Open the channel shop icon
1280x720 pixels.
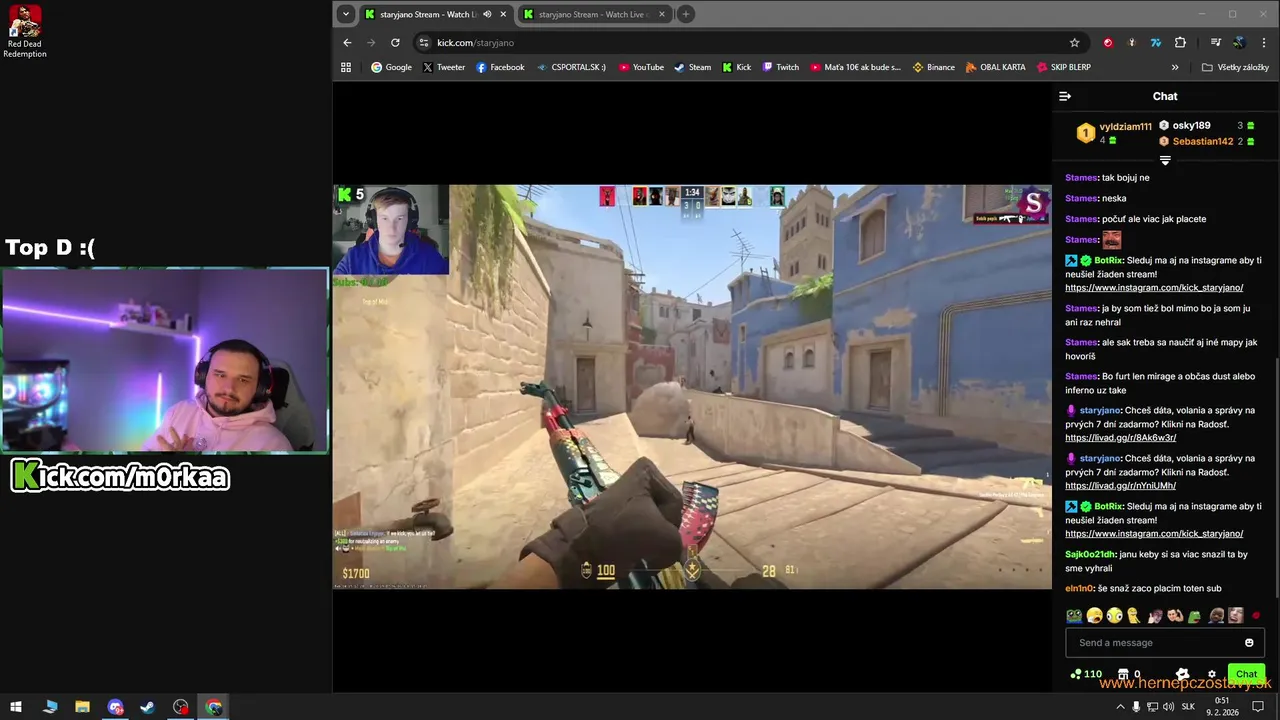point(1123,674)
